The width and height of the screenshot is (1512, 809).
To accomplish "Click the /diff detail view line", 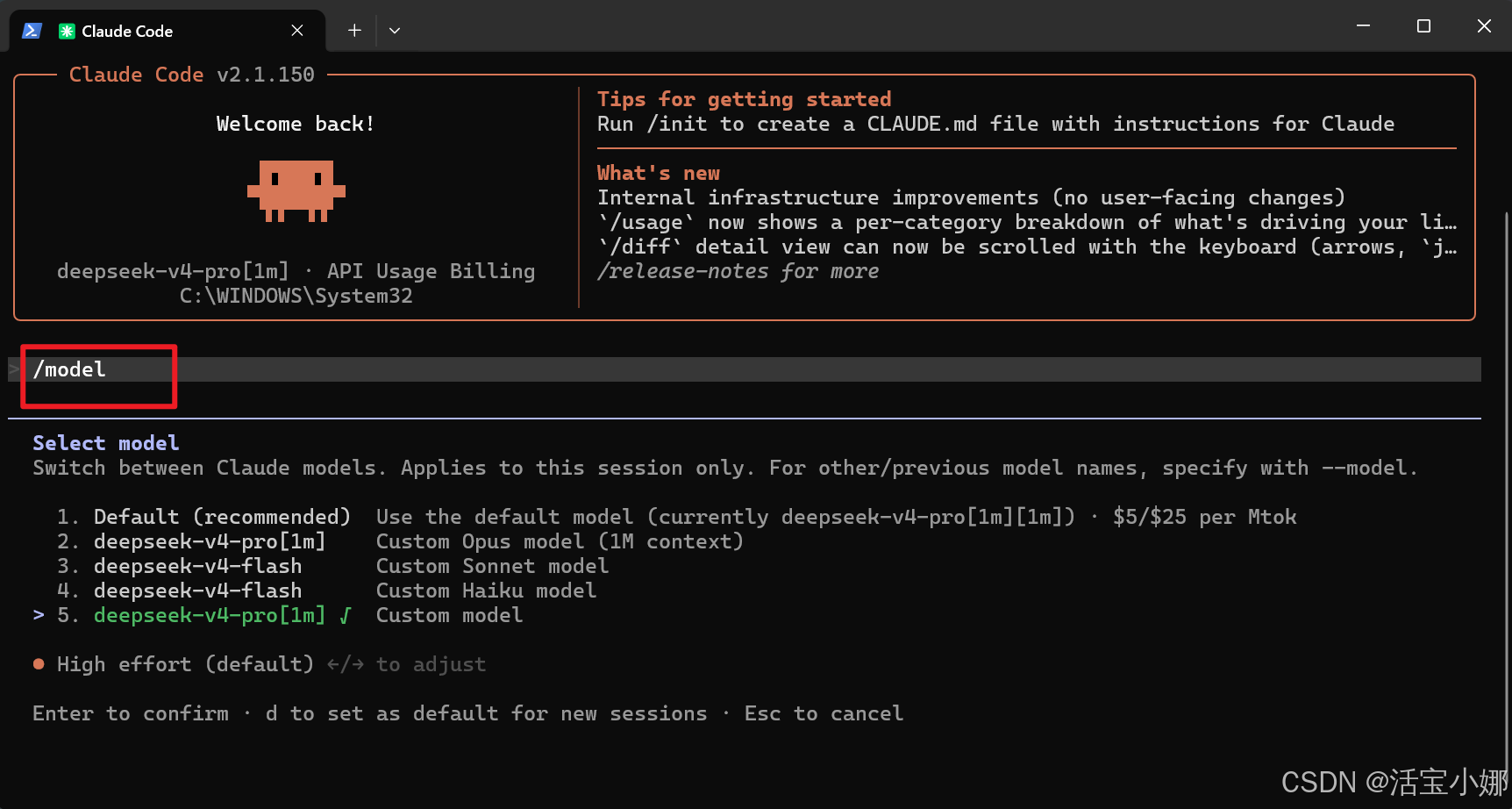I will pyautogui.click(x=1026, y=247).
